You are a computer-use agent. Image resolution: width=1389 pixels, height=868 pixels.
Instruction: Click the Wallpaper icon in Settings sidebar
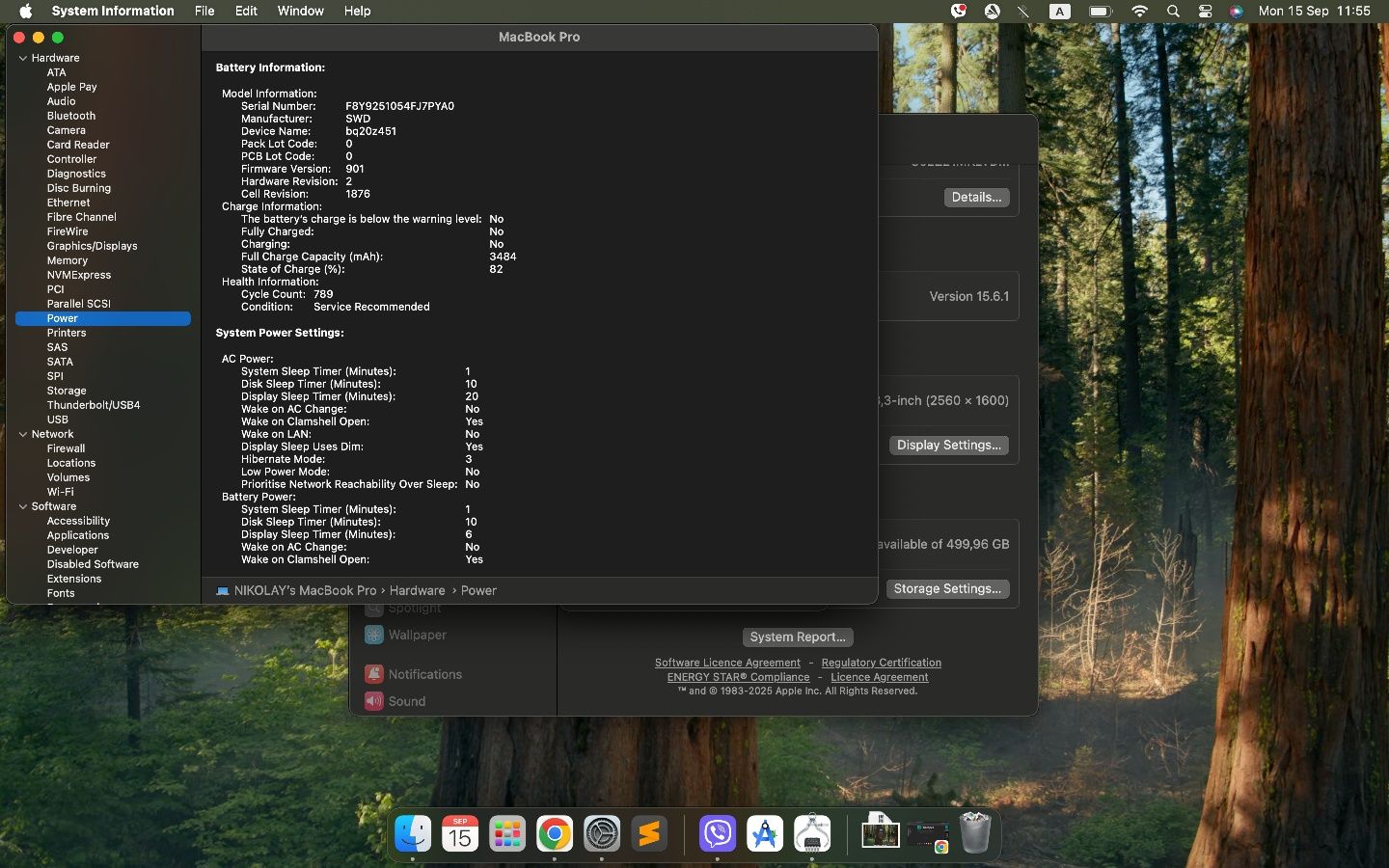(x=374, y=635)
